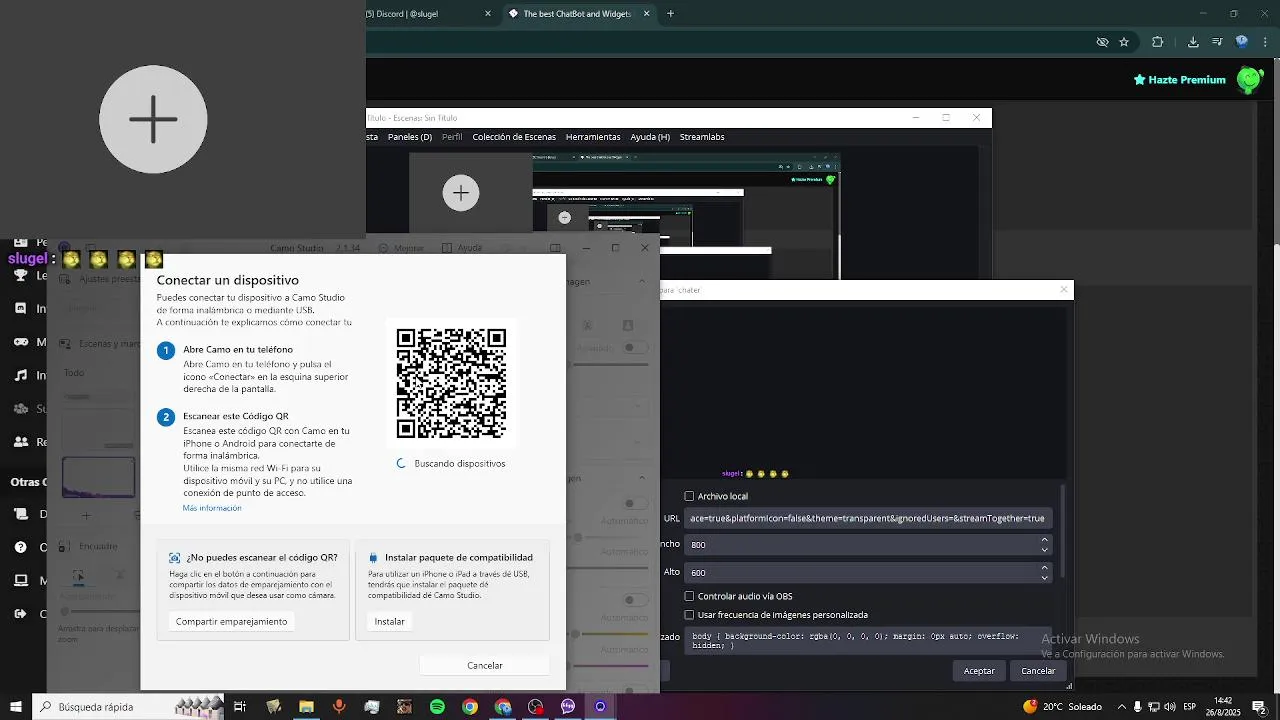
Task: Open Google Chrome on taskbar
Action: 470,707
